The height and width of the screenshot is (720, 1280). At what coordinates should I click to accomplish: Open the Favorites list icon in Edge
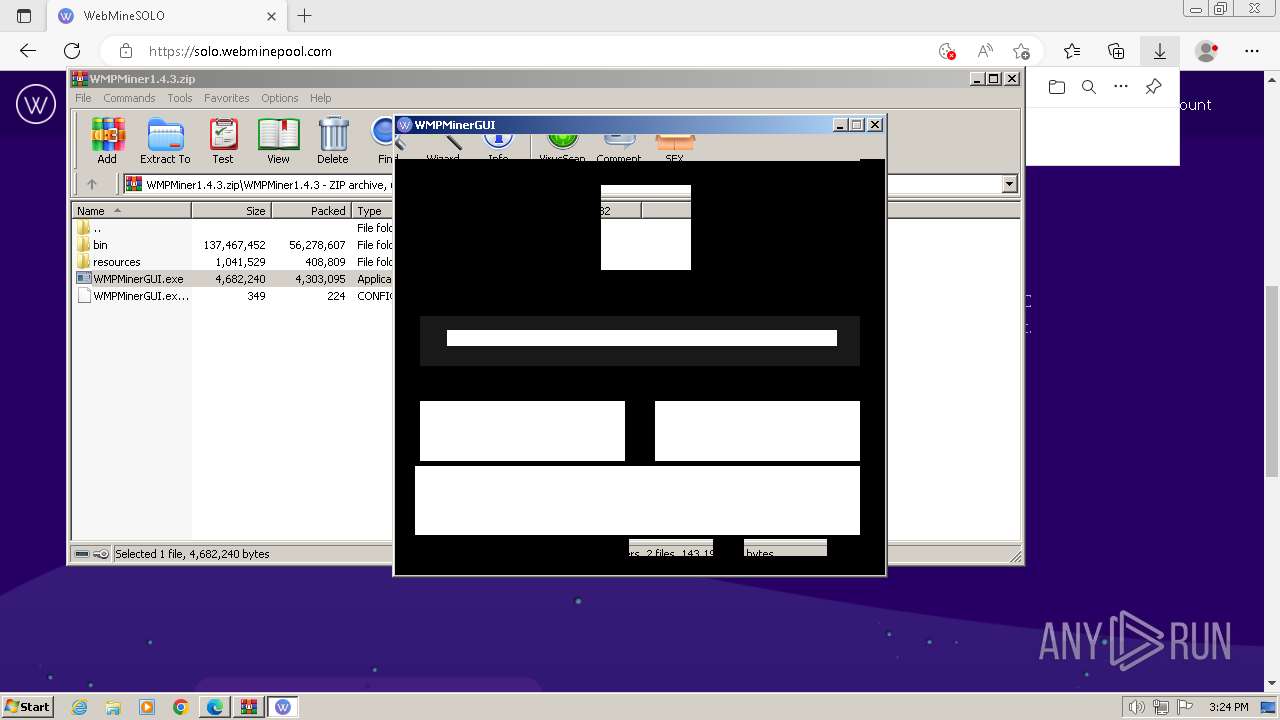click(x=1072, y=51)
